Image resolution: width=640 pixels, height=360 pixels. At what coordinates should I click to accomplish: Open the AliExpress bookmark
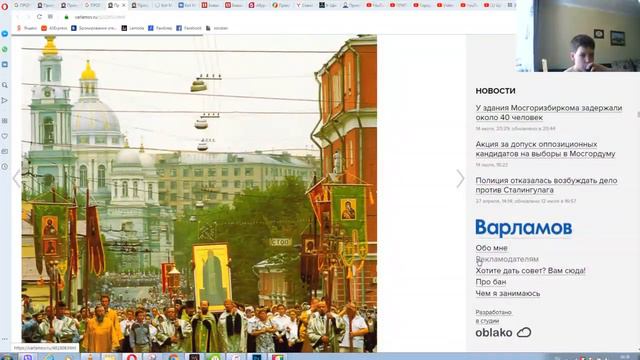tap(54, 28)
